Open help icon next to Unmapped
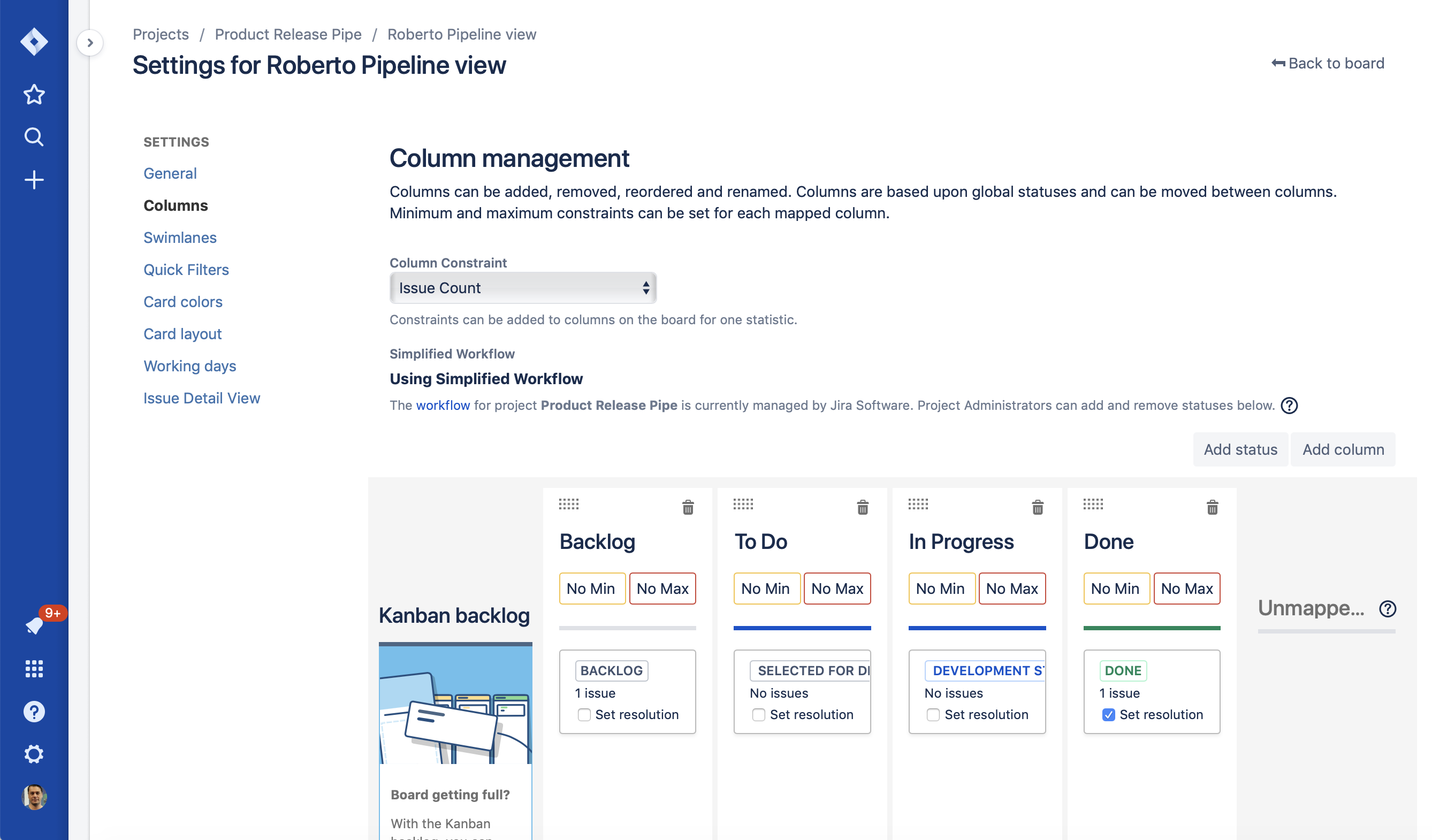The height and width of the screenshot is (840, 1432). coord(1387,609)
